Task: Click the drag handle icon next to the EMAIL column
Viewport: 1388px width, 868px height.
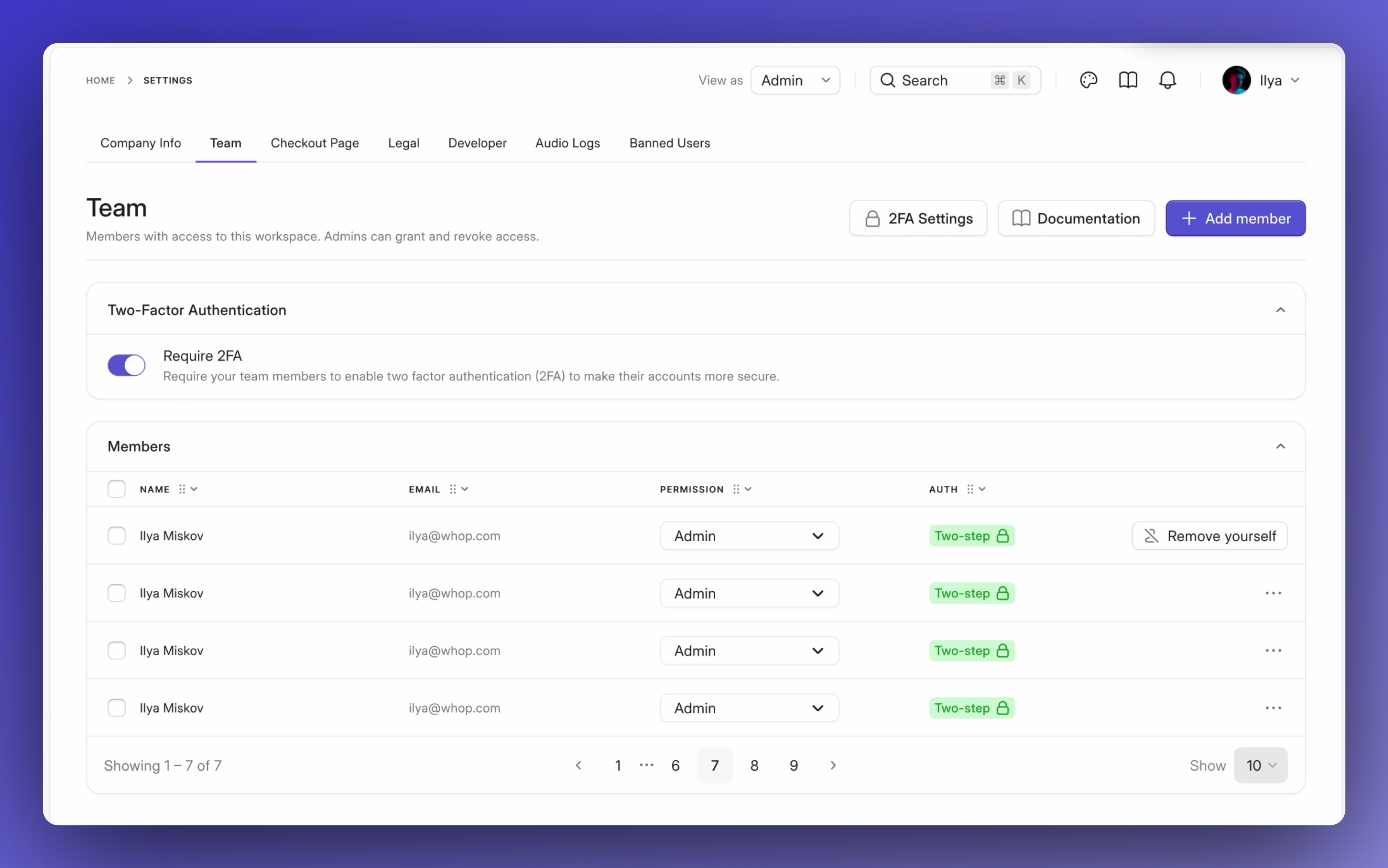Action: pos(453,489)
